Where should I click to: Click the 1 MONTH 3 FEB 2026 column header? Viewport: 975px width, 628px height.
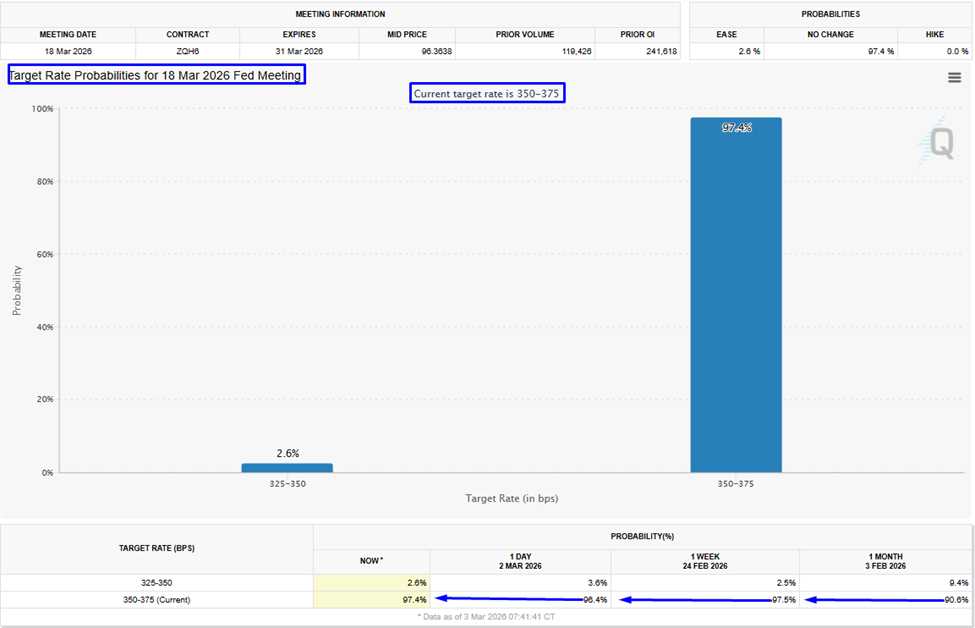pyautogui.click(x=885, y=561)
